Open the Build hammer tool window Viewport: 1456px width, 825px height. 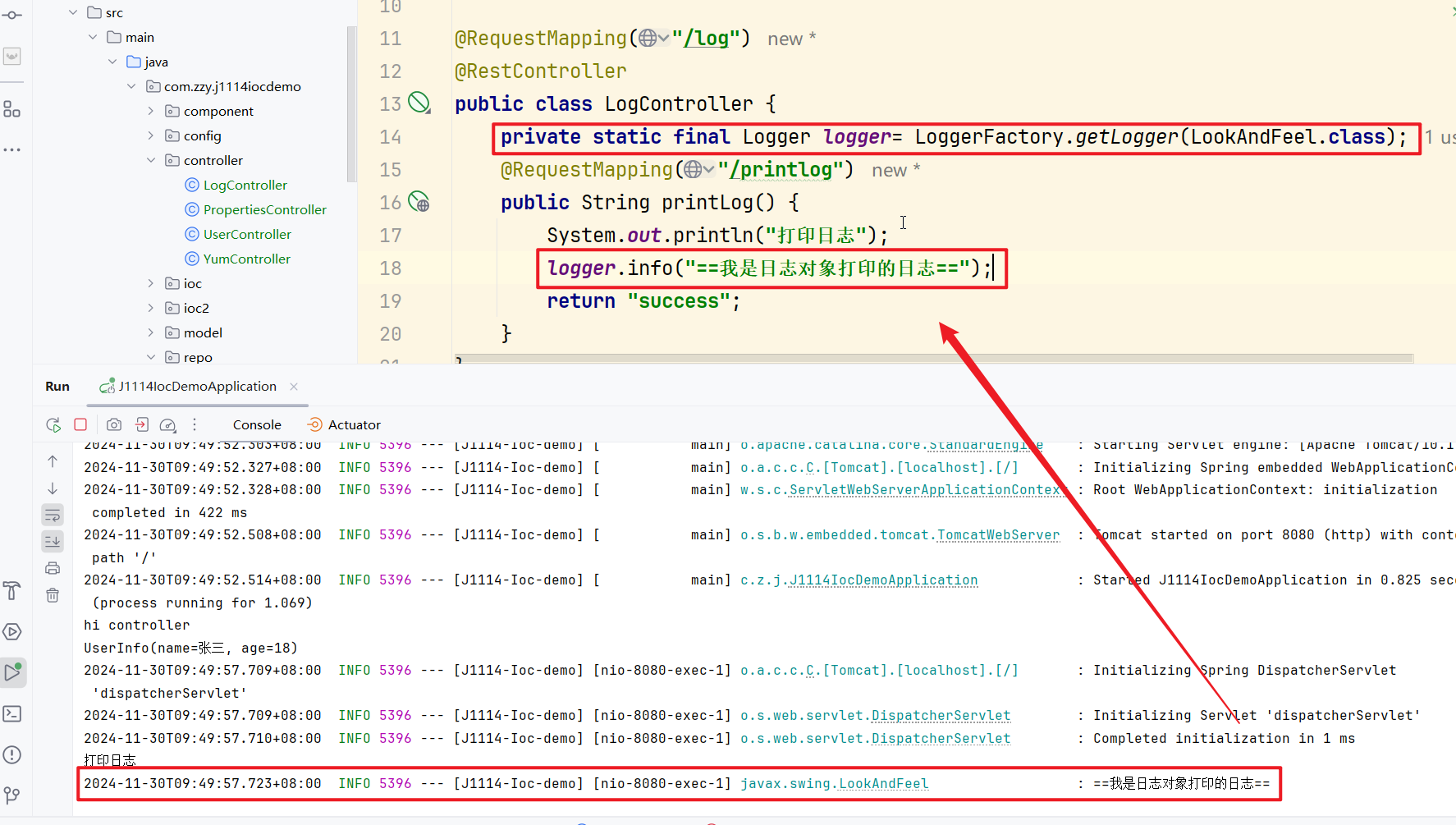[12, 590]
